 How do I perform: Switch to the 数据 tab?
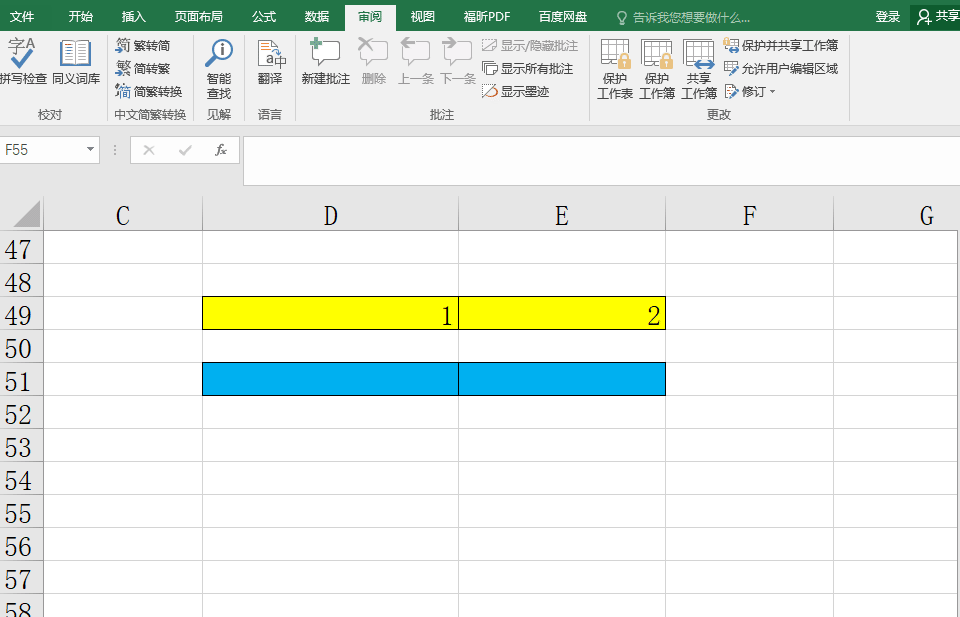317,17
